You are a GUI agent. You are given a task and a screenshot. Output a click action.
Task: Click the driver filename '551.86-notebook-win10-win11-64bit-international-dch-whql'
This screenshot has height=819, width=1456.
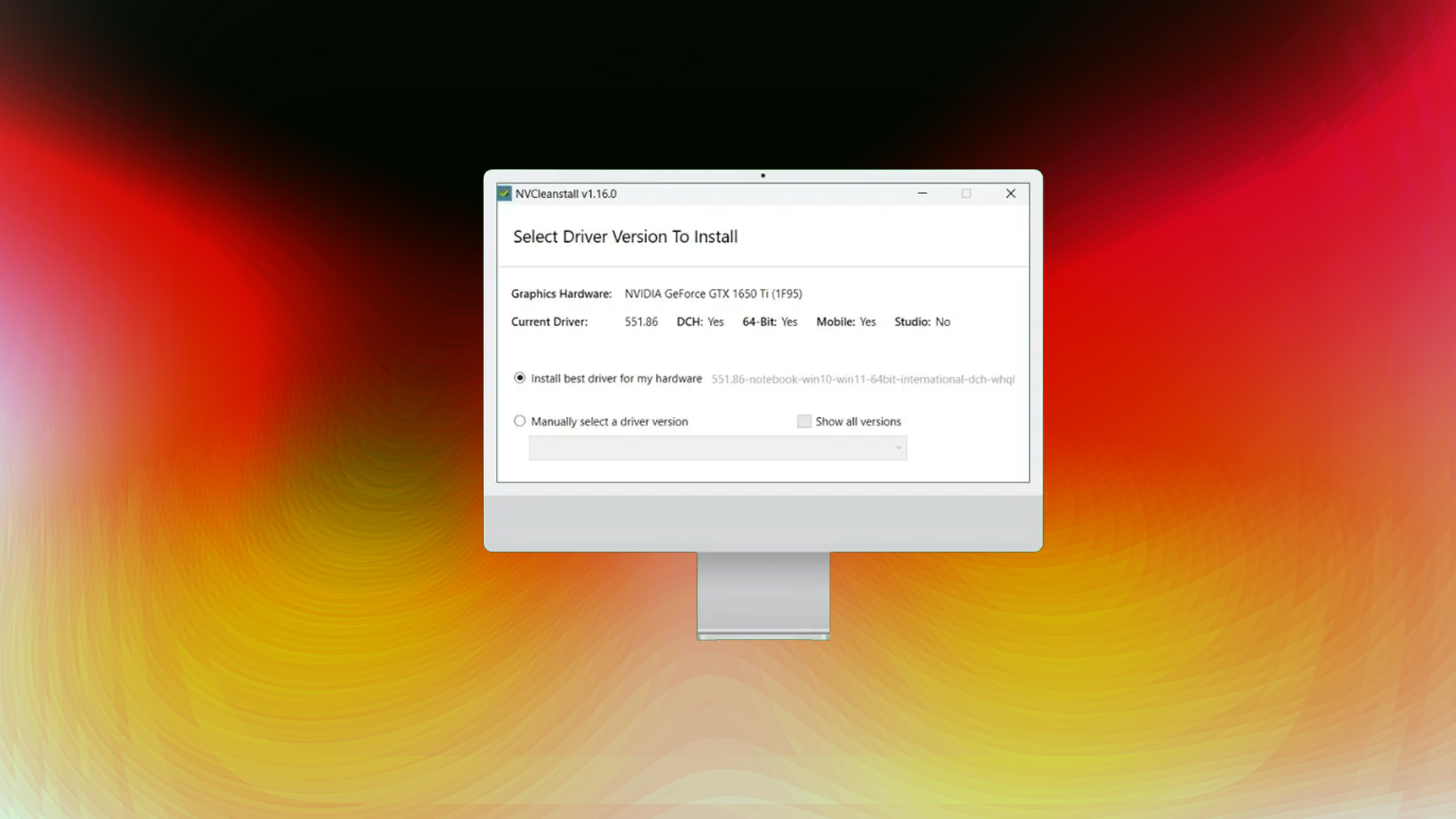coord(863,379)
